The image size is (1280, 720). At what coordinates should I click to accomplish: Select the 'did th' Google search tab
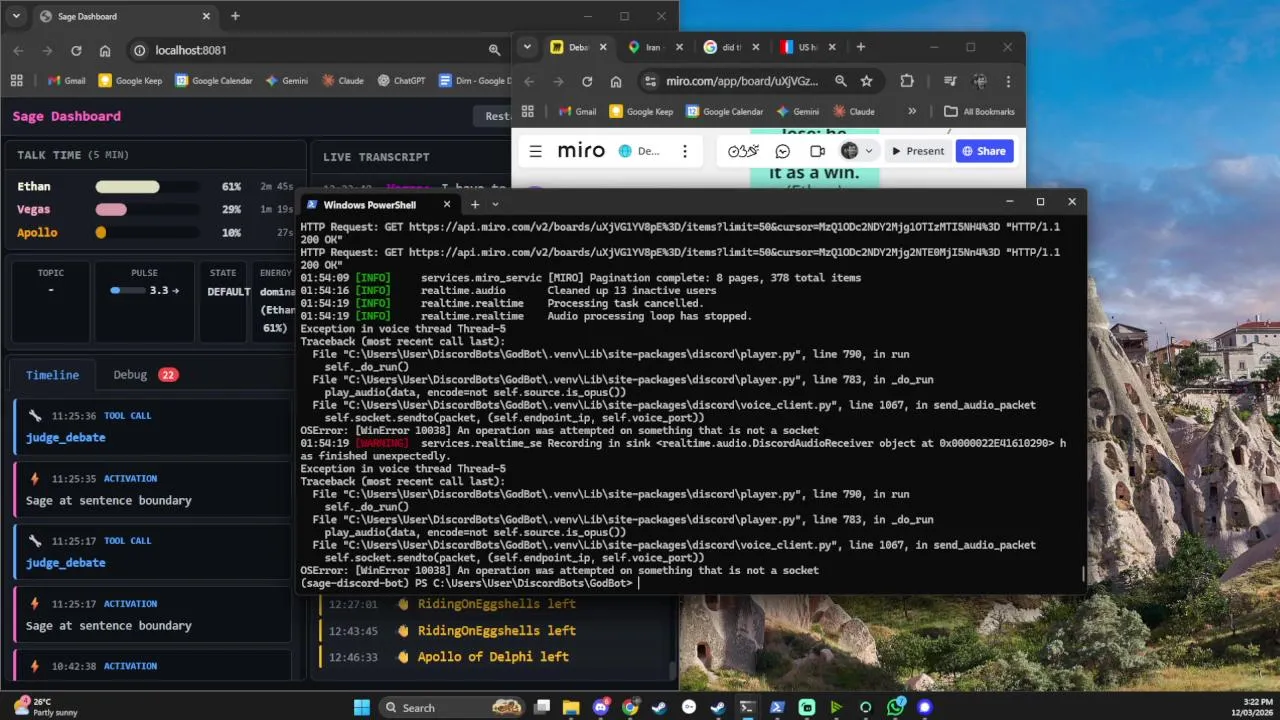click(730, 47)
